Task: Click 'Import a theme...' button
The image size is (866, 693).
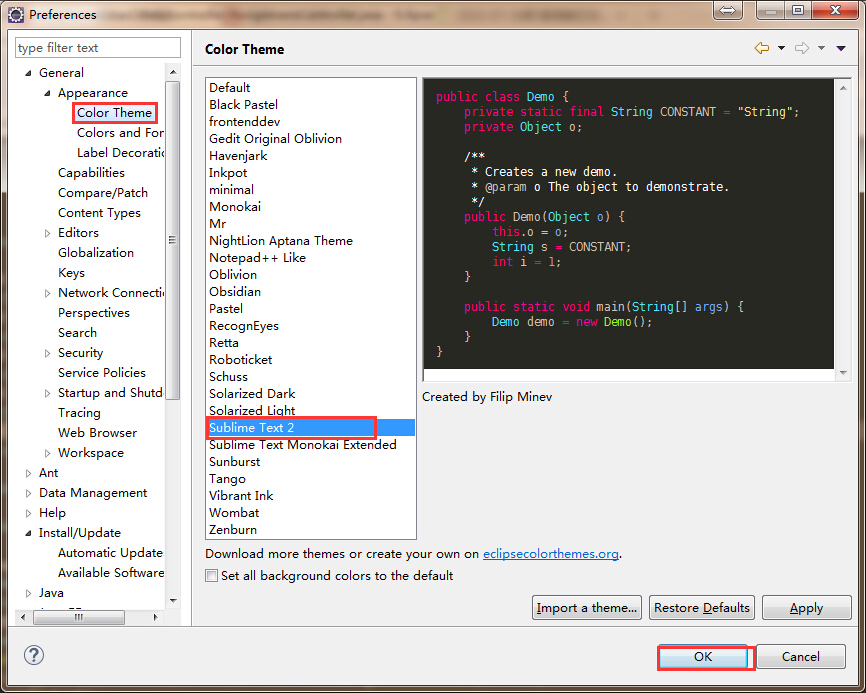Action: [x=587, y=607]
